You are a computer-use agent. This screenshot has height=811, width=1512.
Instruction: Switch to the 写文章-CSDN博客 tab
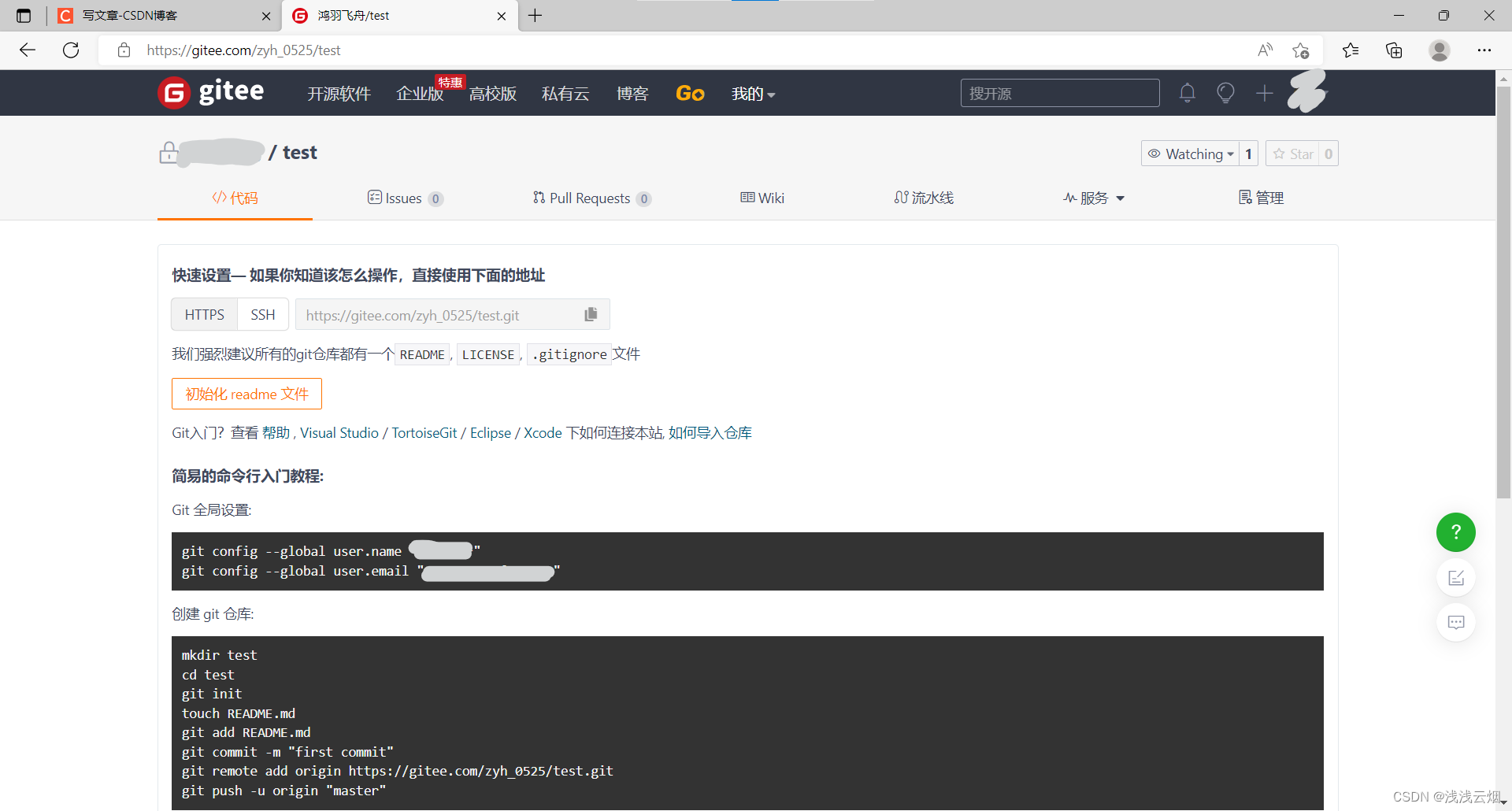point(162,16)
